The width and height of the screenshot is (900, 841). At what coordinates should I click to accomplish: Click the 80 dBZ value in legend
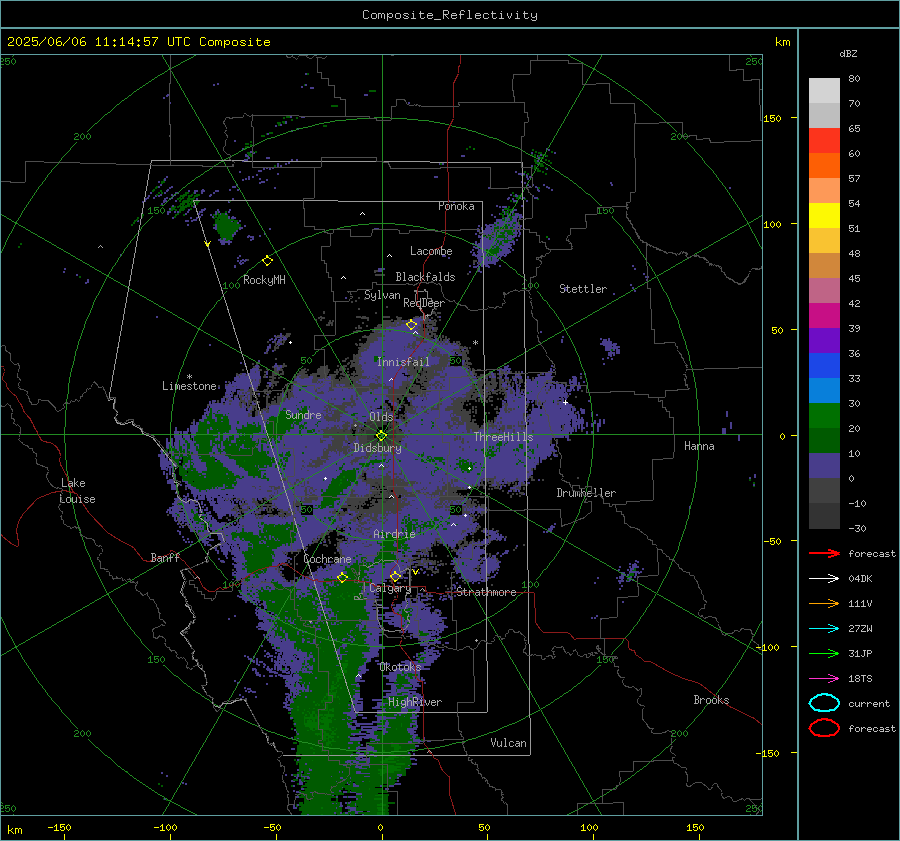[854, 79]
